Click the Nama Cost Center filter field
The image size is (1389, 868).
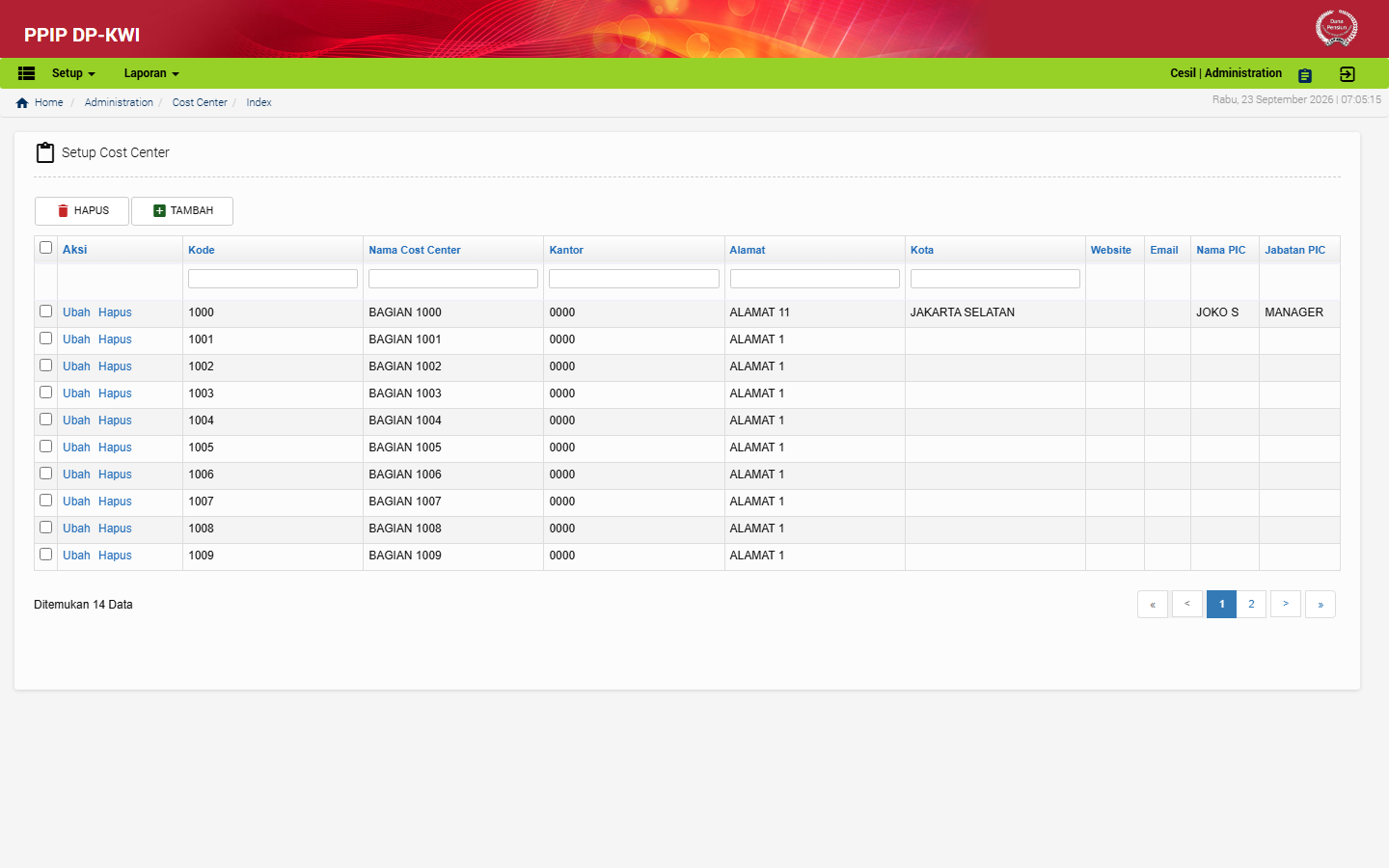pos(453,279)
